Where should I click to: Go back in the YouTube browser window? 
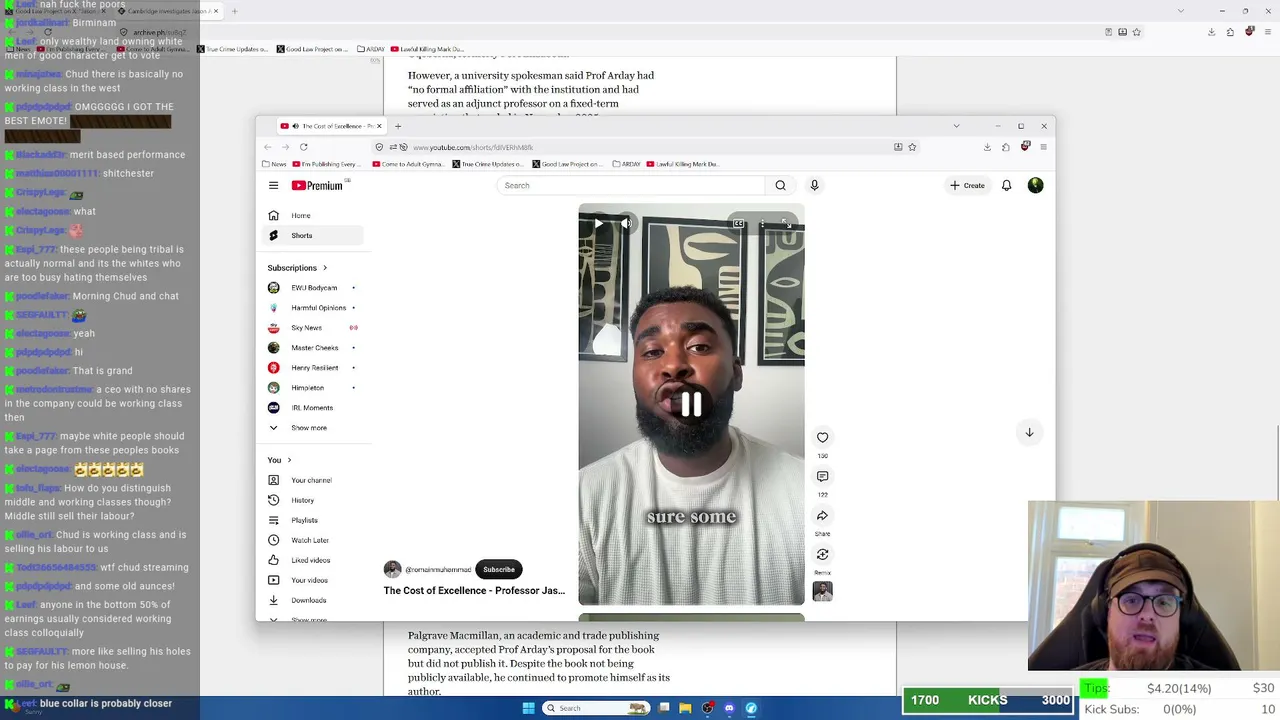point(266,147)
